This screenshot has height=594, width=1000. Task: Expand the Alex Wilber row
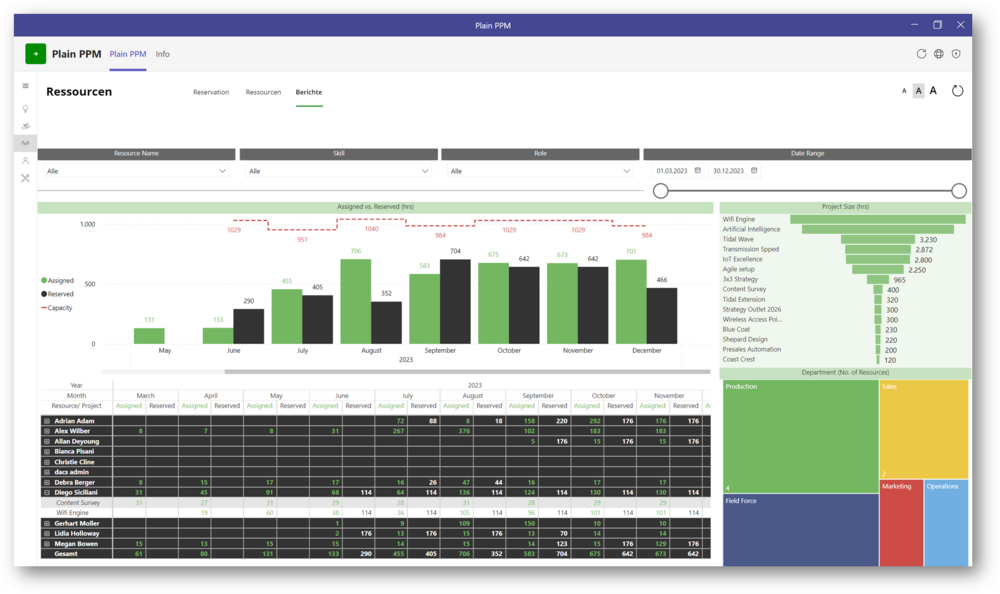46,431
